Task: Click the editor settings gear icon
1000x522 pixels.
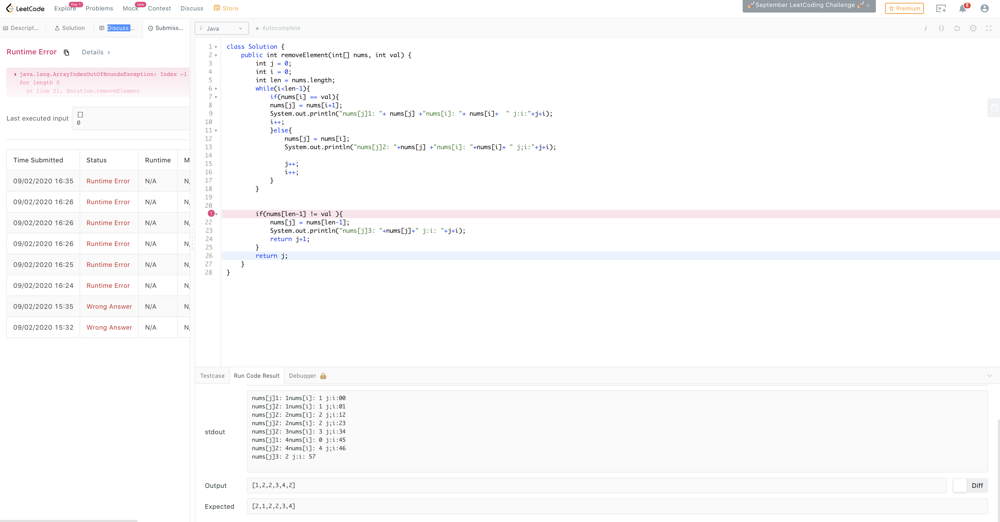Action: pos(973,28)
